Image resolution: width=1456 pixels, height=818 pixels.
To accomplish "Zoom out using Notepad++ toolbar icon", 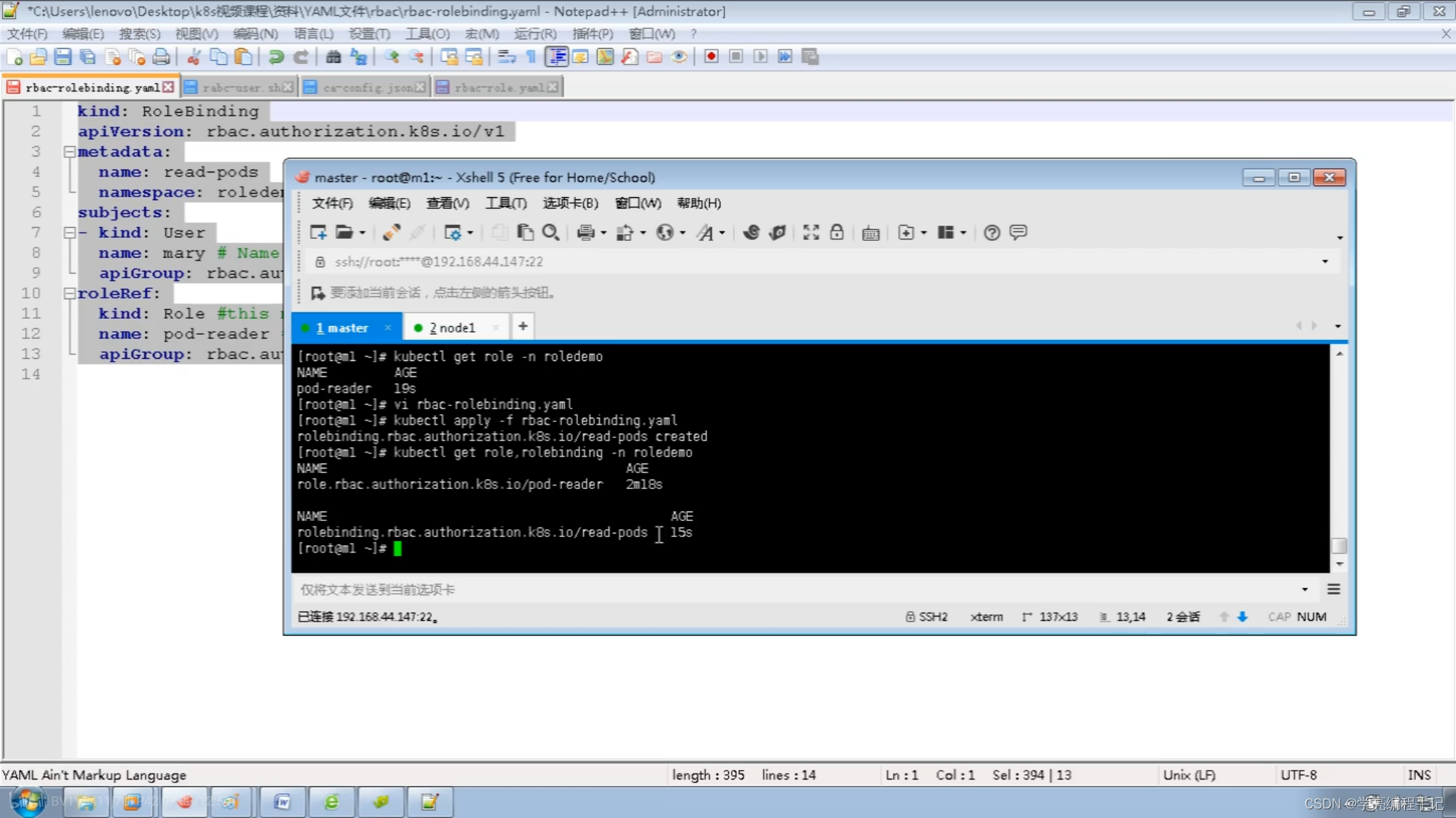I will [x=416, y=57].
